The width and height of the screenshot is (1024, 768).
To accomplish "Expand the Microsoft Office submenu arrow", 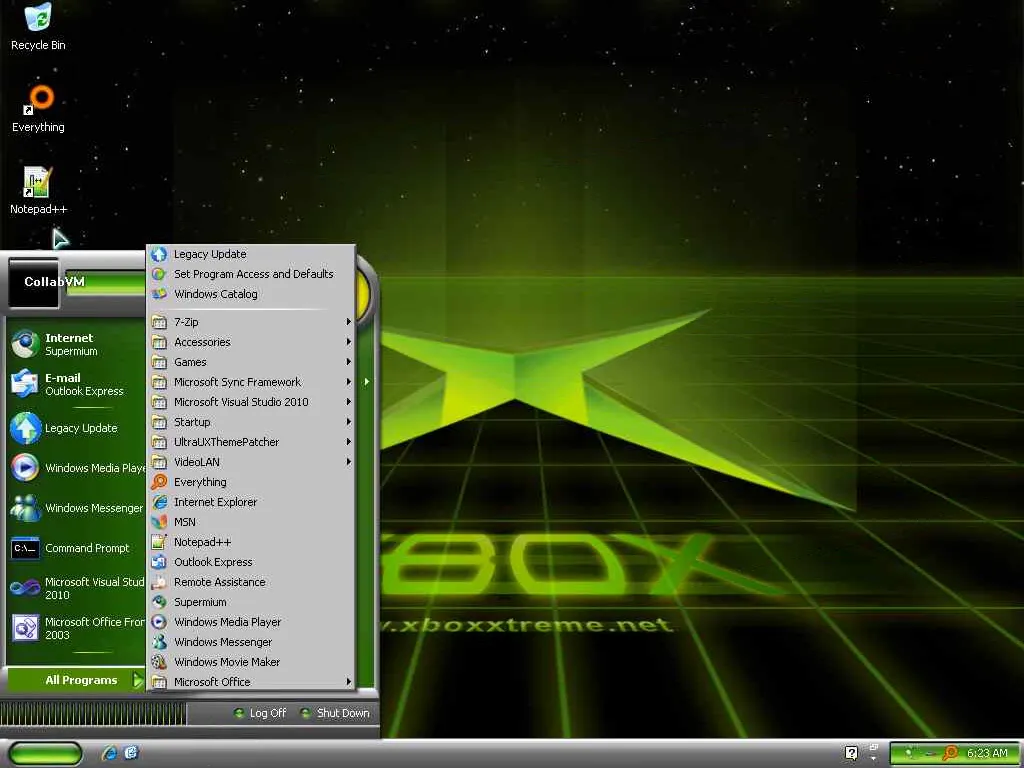I will pyautogui.click(x=348, y=682).
